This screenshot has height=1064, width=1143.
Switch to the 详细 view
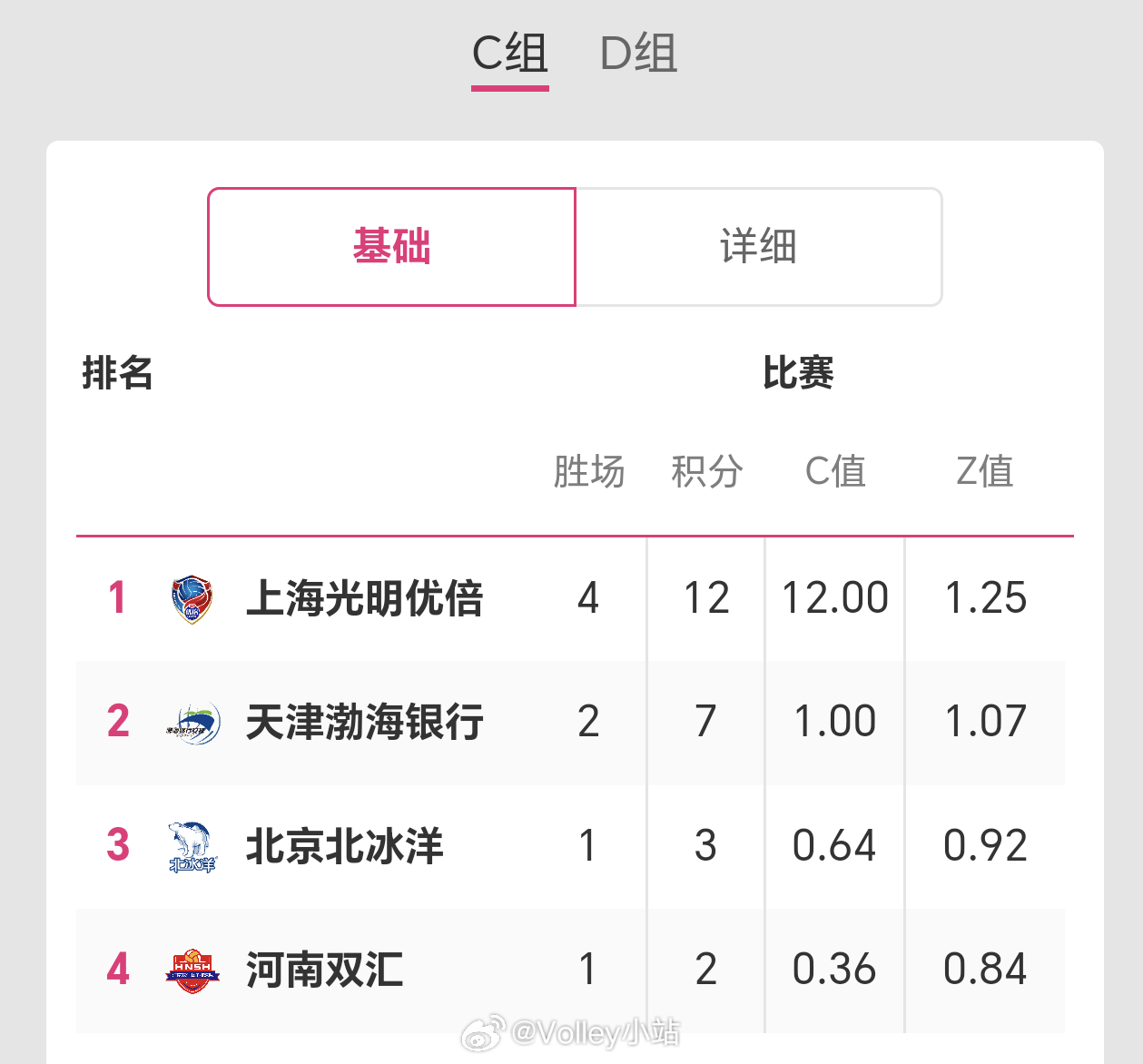pyautogui.click(x=759, y=247)
